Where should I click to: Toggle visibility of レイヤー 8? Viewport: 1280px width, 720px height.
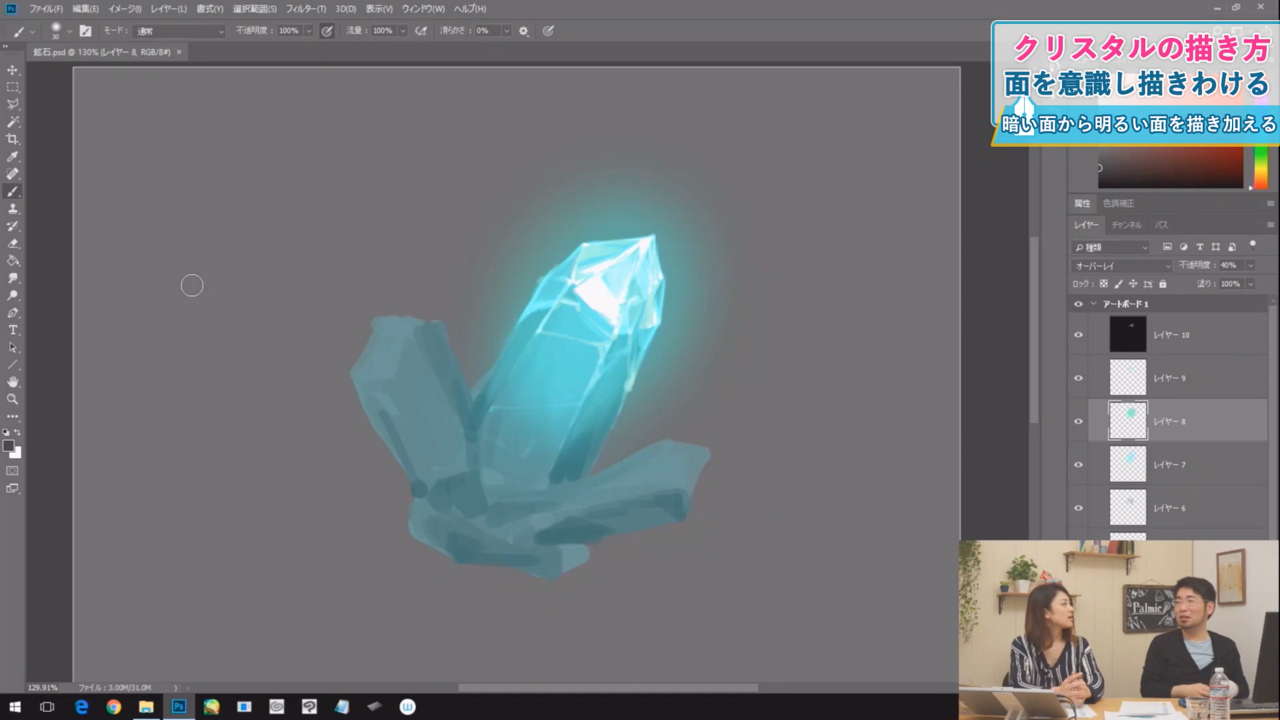tap(1078, 421)
